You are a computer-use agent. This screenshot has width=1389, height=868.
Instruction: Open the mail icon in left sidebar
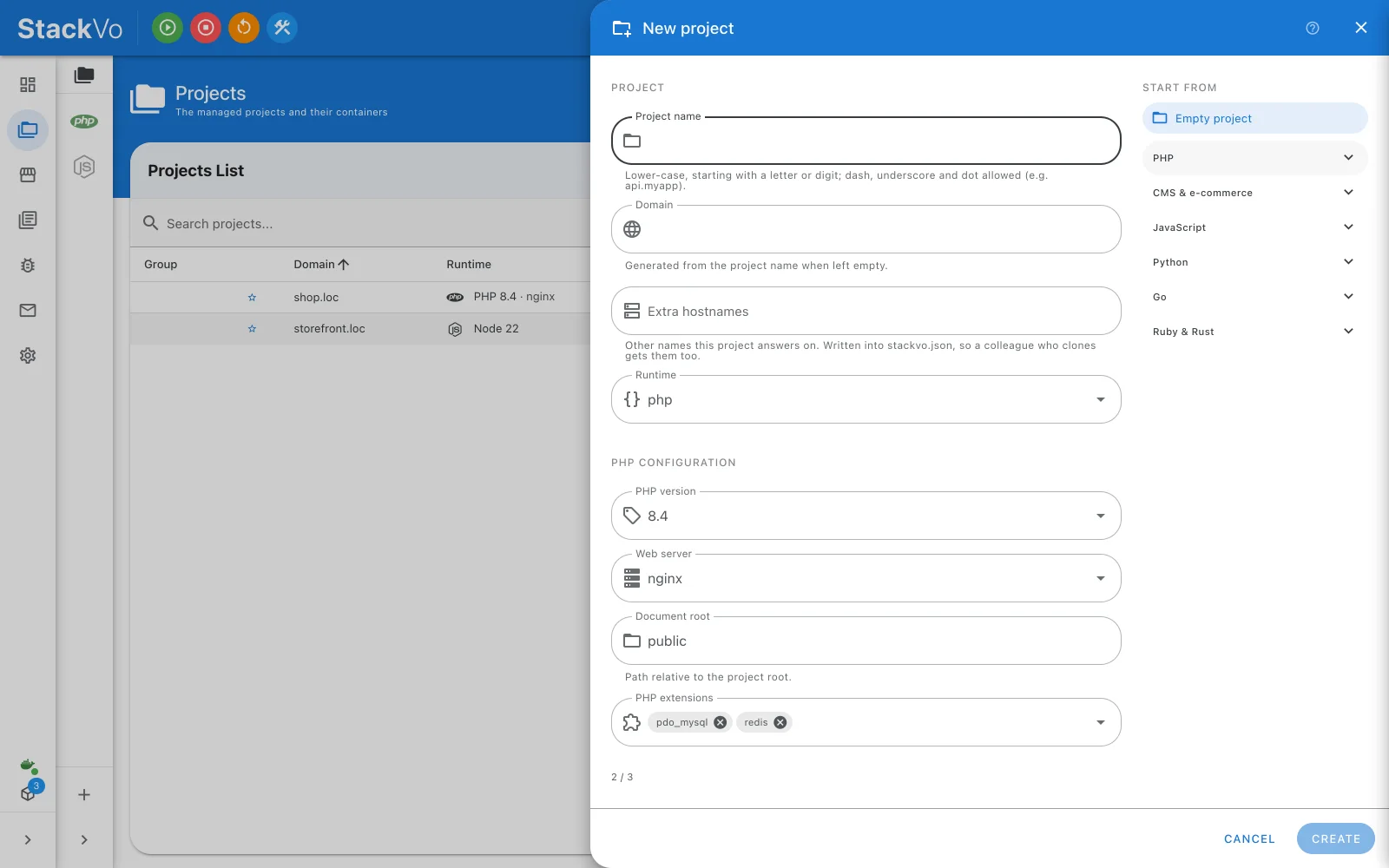(x=28, y=311)
